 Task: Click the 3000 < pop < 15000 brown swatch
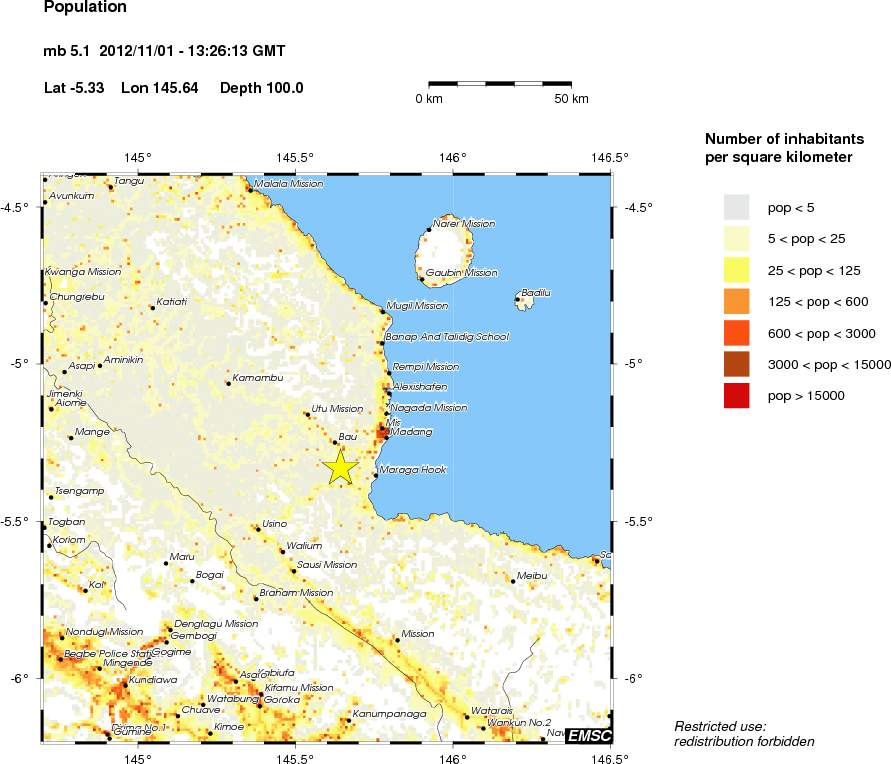[x=736, y=364]
